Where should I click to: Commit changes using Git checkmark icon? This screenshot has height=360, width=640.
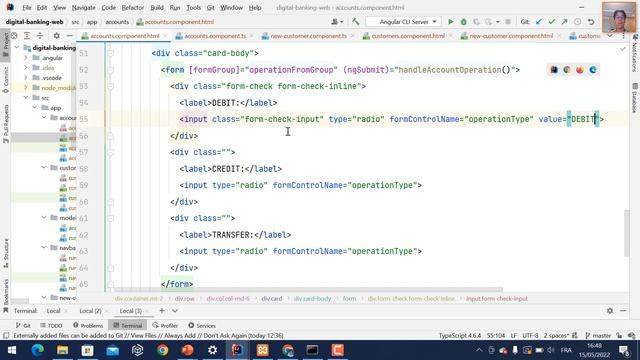[x=552, y=22]
